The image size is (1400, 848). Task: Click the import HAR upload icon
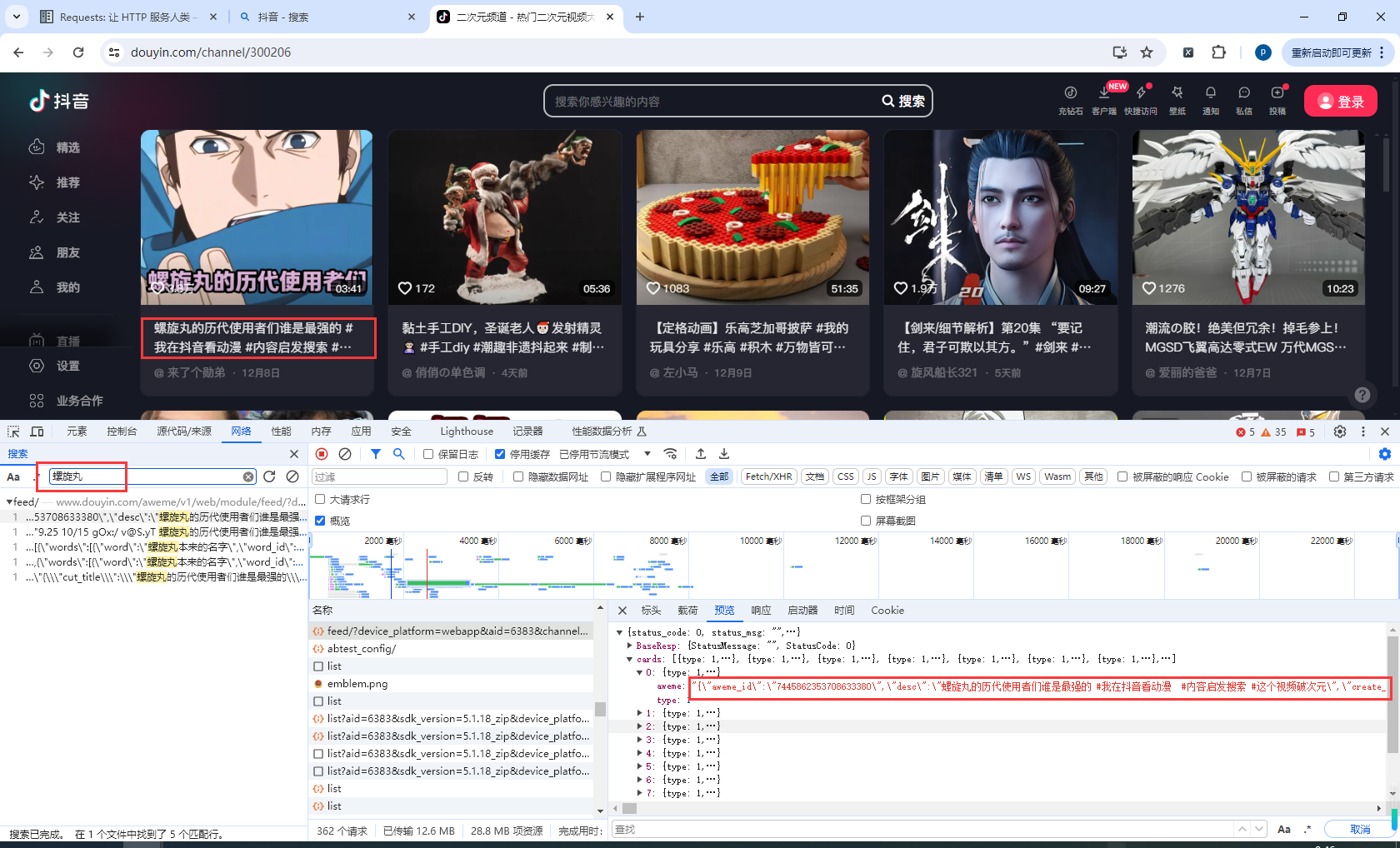click(x=701, y=454)
